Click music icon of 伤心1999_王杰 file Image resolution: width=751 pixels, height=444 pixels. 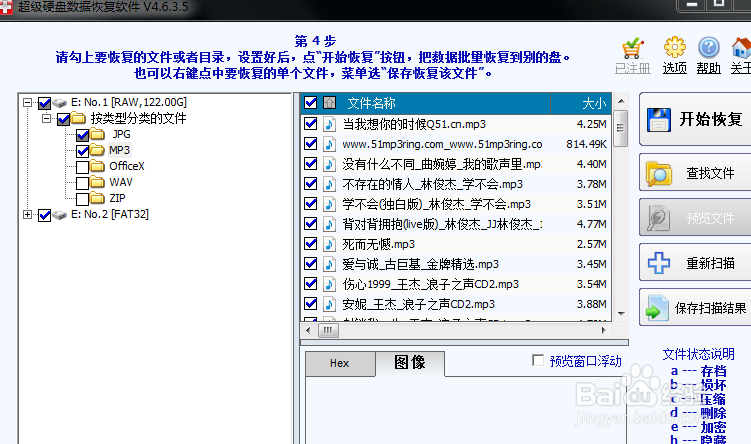[329, 284]
